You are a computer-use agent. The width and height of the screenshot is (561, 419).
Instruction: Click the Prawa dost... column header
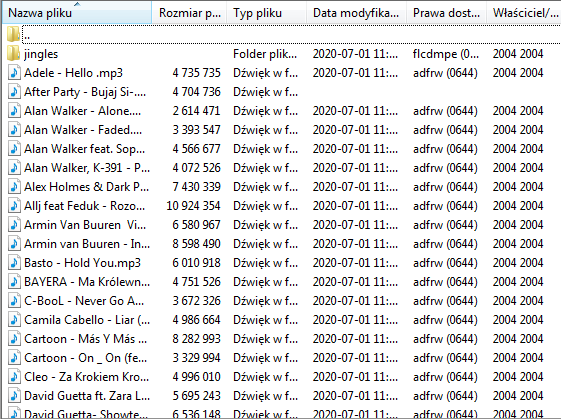click(446, 13)
